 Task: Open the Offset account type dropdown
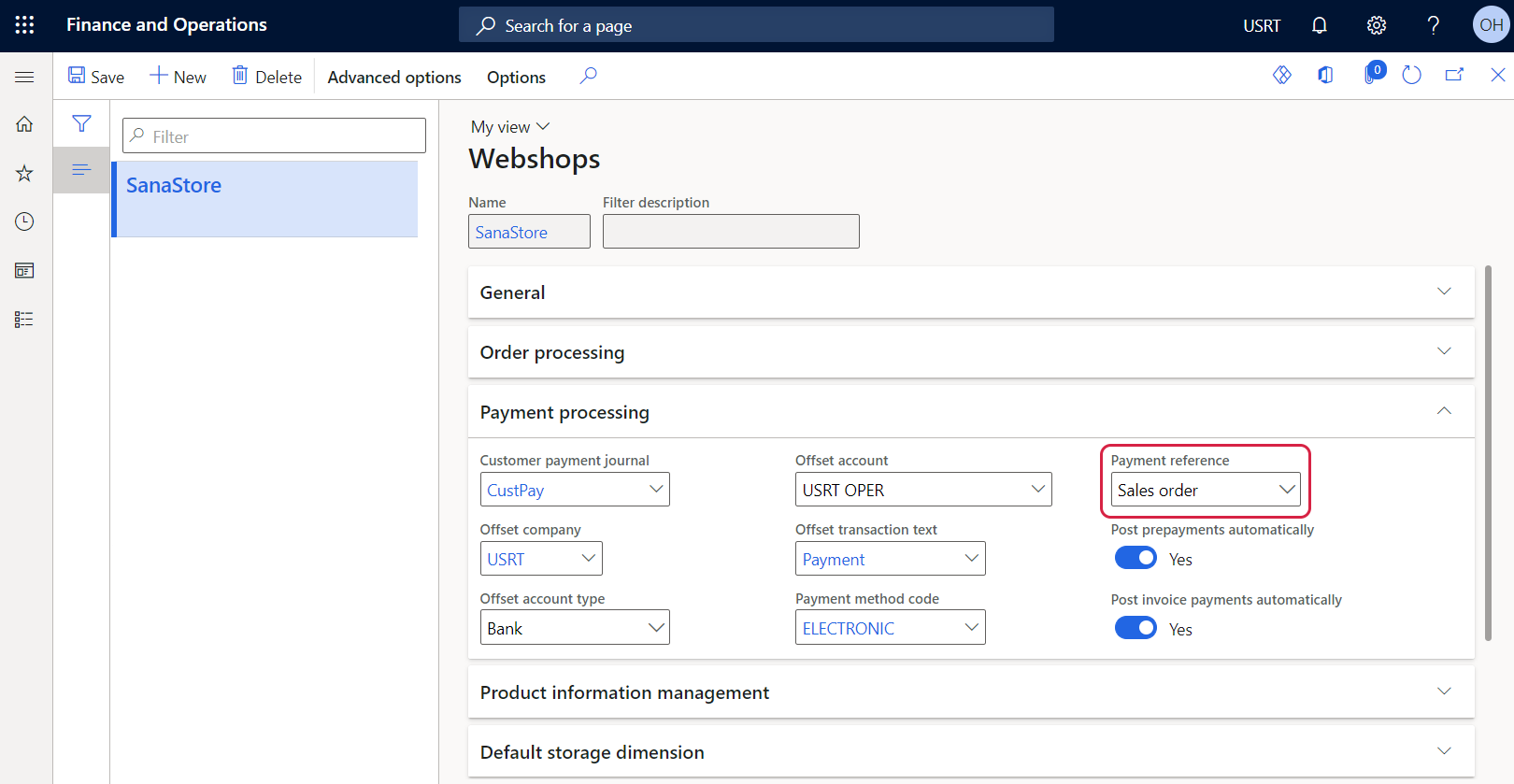coord(574,628)
